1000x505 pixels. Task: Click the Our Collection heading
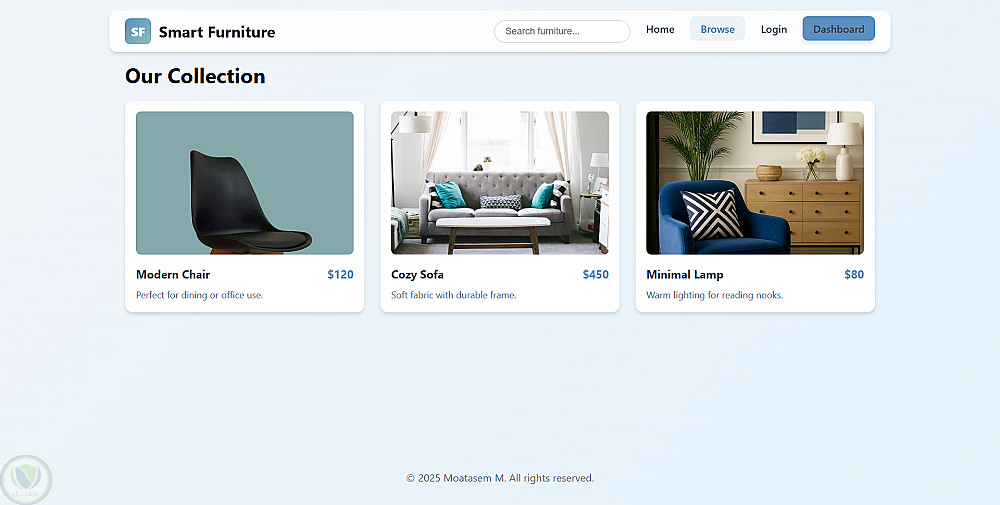(195, 76)
